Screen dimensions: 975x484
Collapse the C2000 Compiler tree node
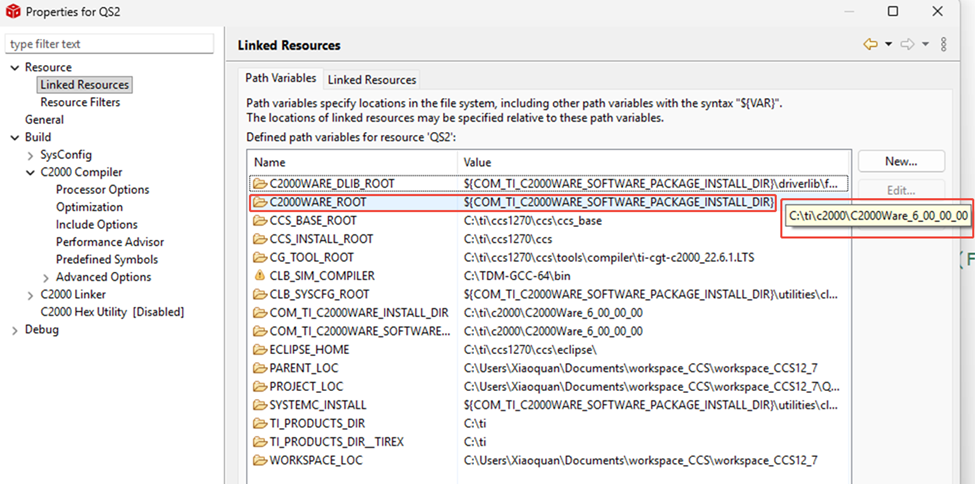30,172
